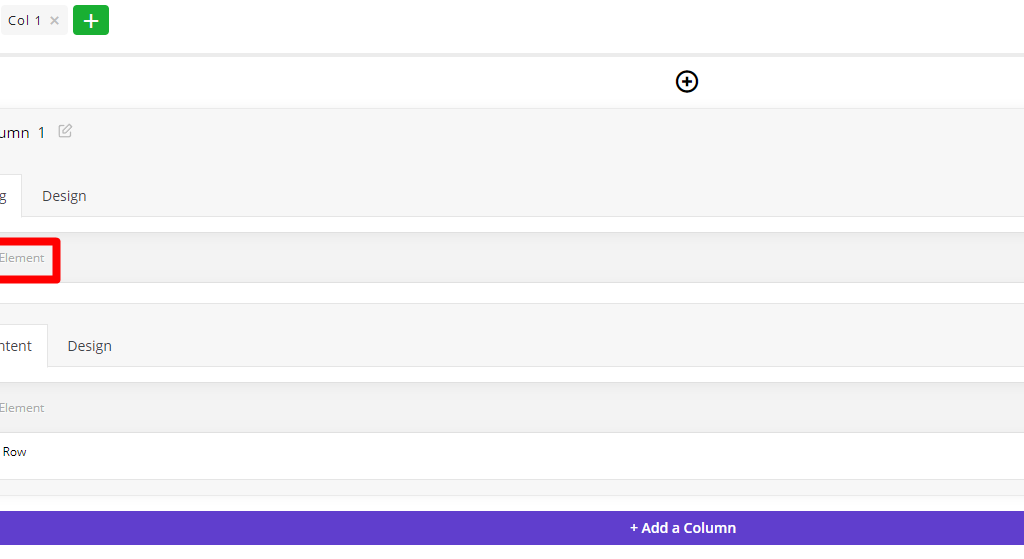
Task: Click the white strip holding the circled plus
Action: (x=512, y=82)
